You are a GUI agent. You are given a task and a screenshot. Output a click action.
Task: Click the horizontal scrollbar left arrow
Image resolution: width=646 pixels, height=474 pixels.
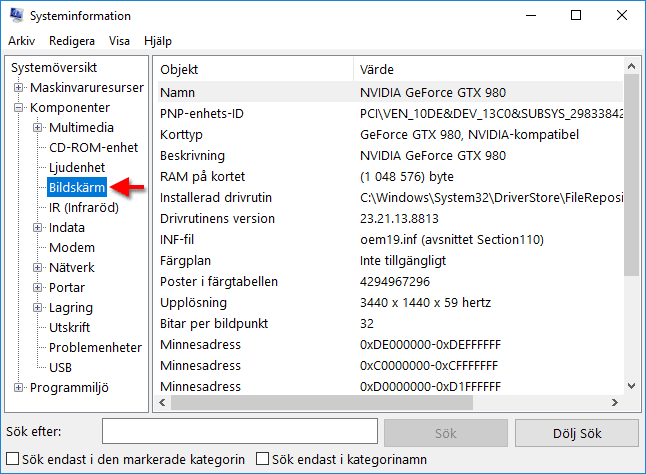[162, 402]
